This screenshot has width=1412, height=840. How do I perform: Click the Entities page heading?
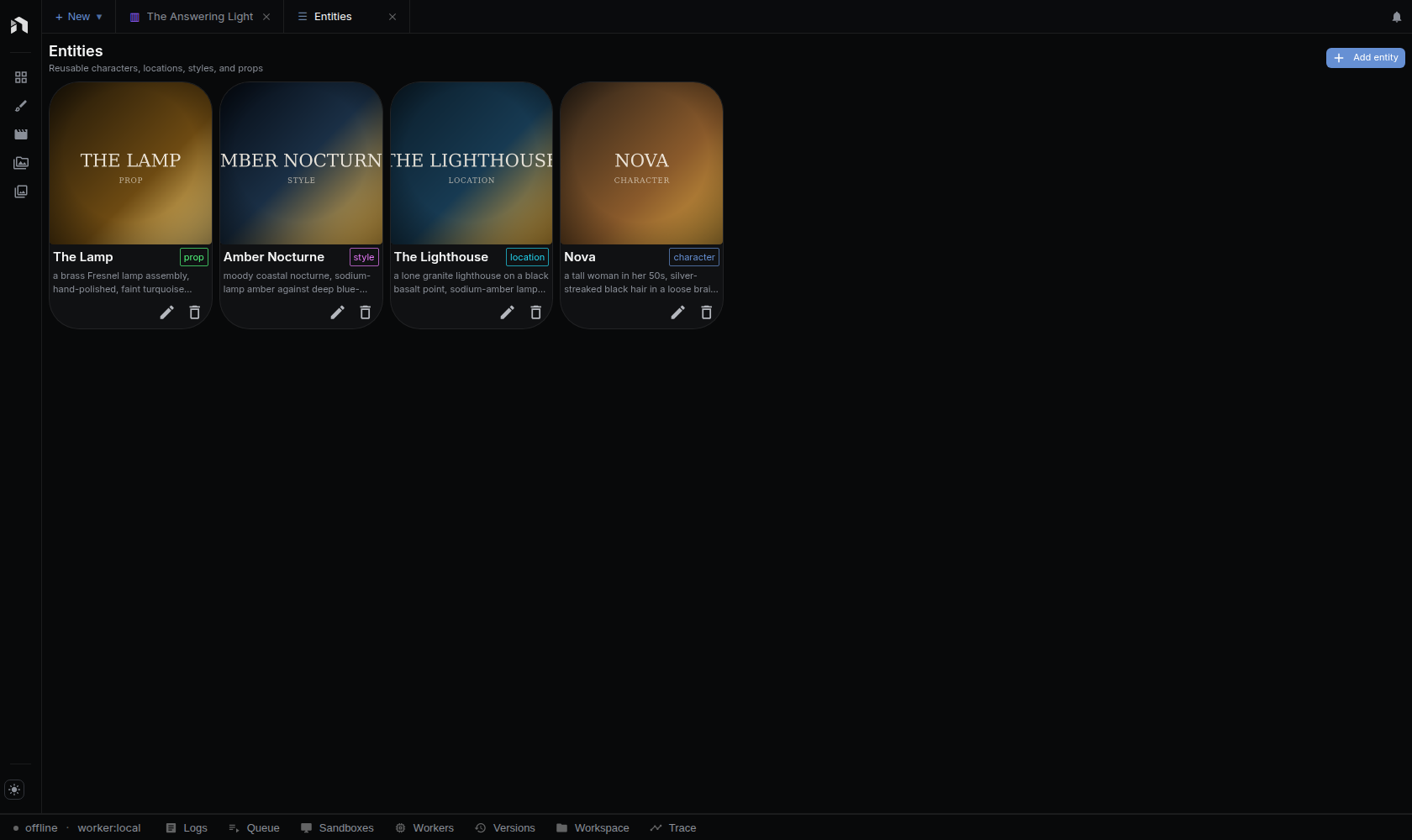click(76, 51)
